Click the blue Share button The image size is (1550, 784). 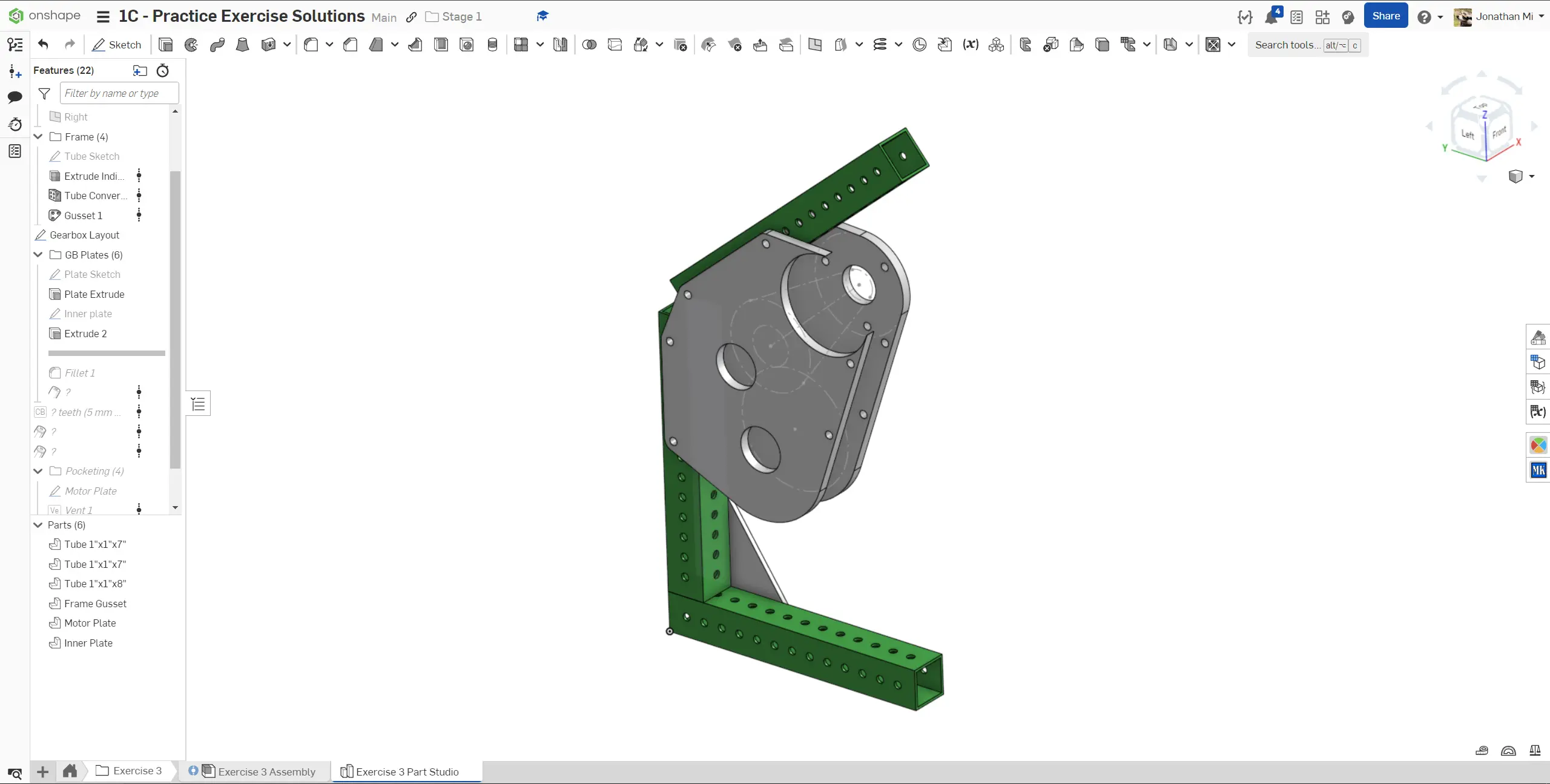1385,16
